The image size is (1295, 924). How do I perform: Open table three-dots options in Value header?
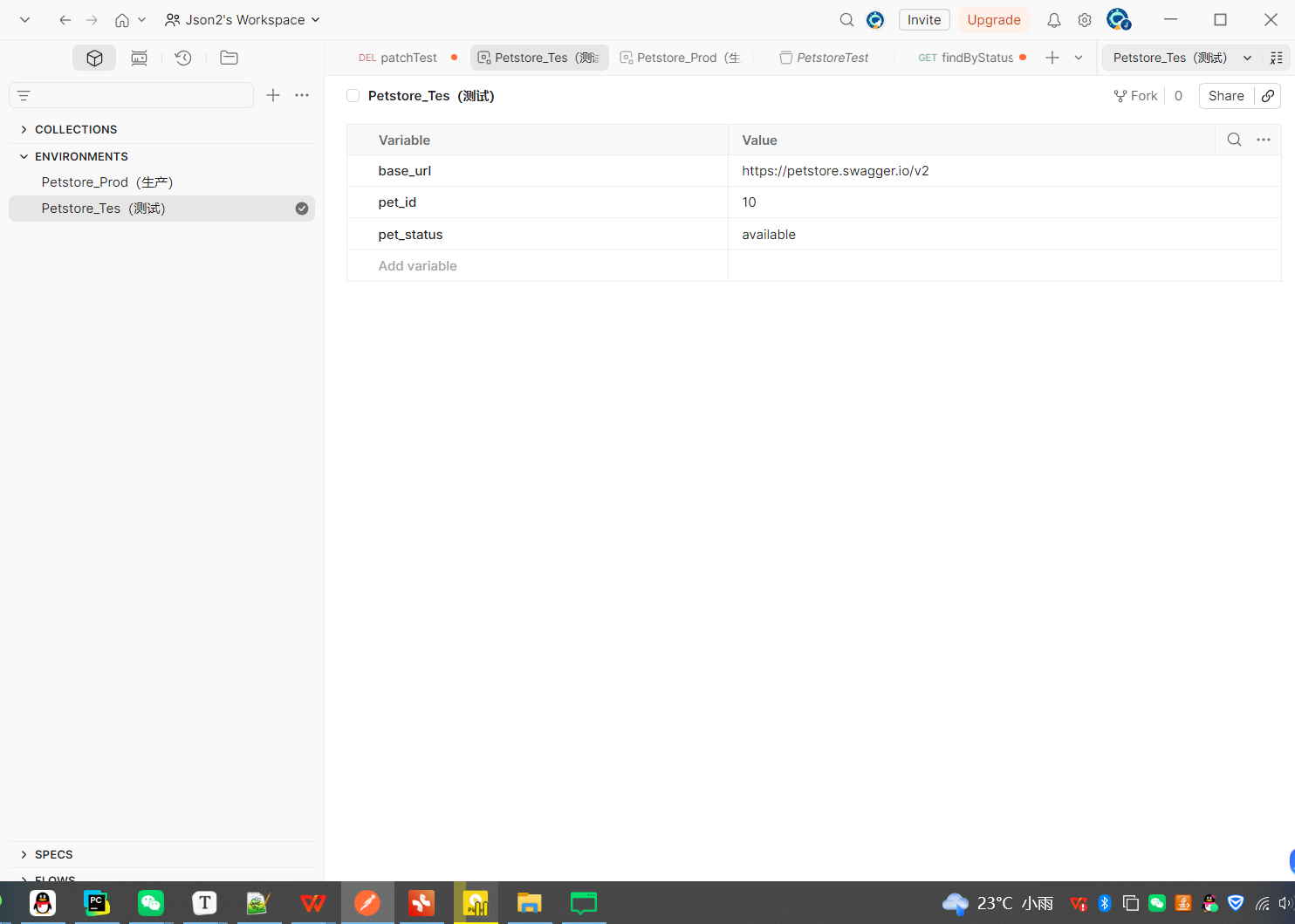click(x=1264, y=140)
